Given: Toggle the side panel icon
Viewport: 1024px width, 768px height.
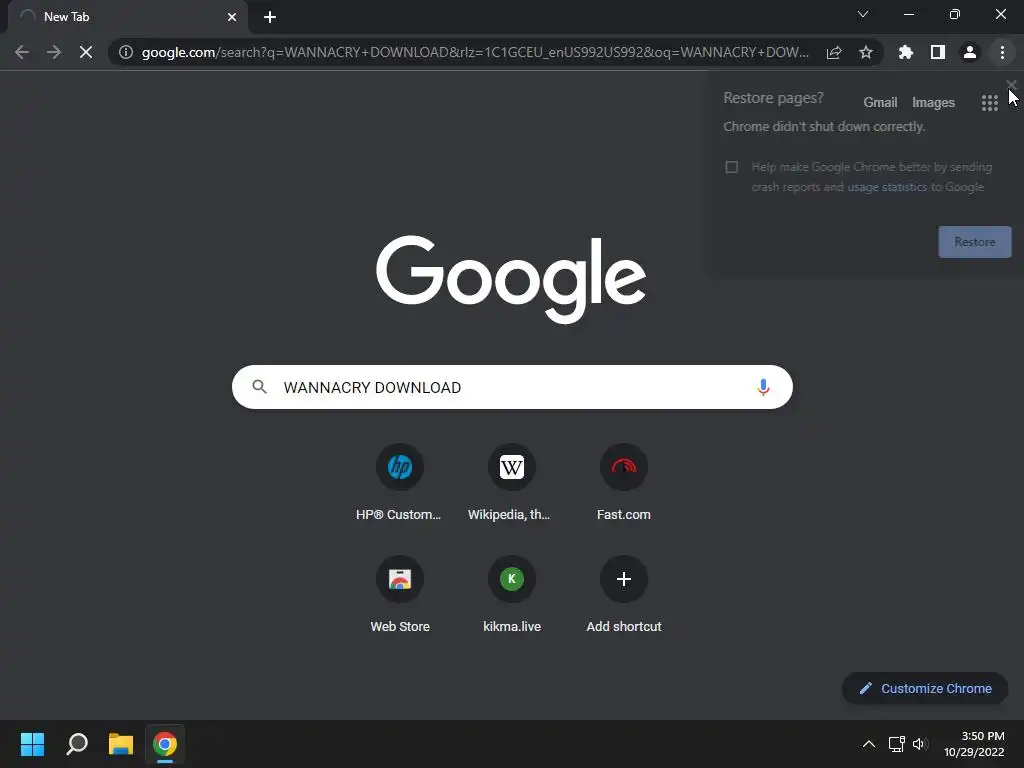Looking at the screenshot, I should click(x=938, y=52).
